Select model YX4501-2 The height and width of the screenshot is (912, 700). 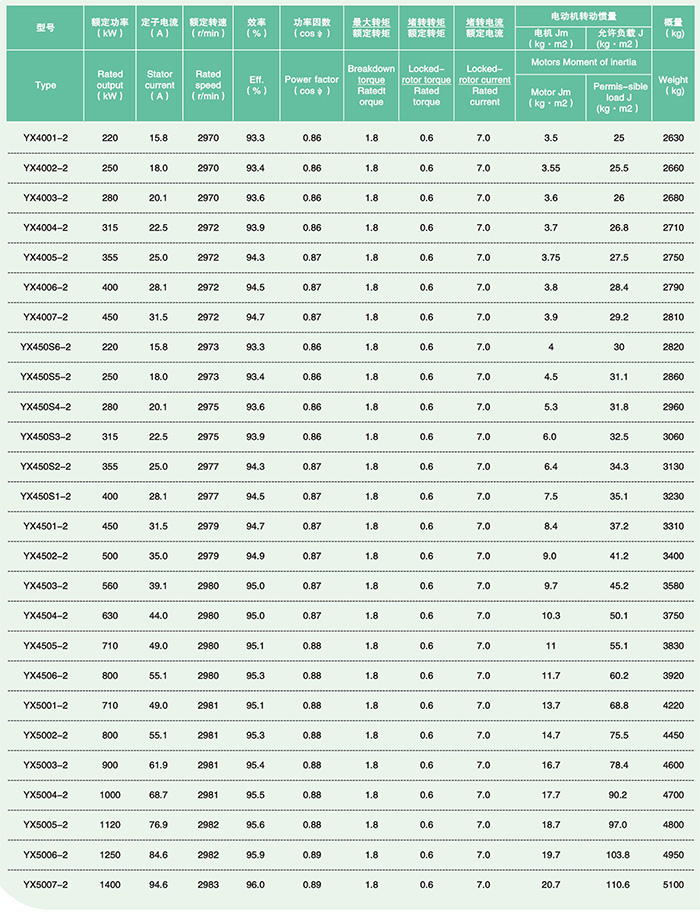(45, 526)
